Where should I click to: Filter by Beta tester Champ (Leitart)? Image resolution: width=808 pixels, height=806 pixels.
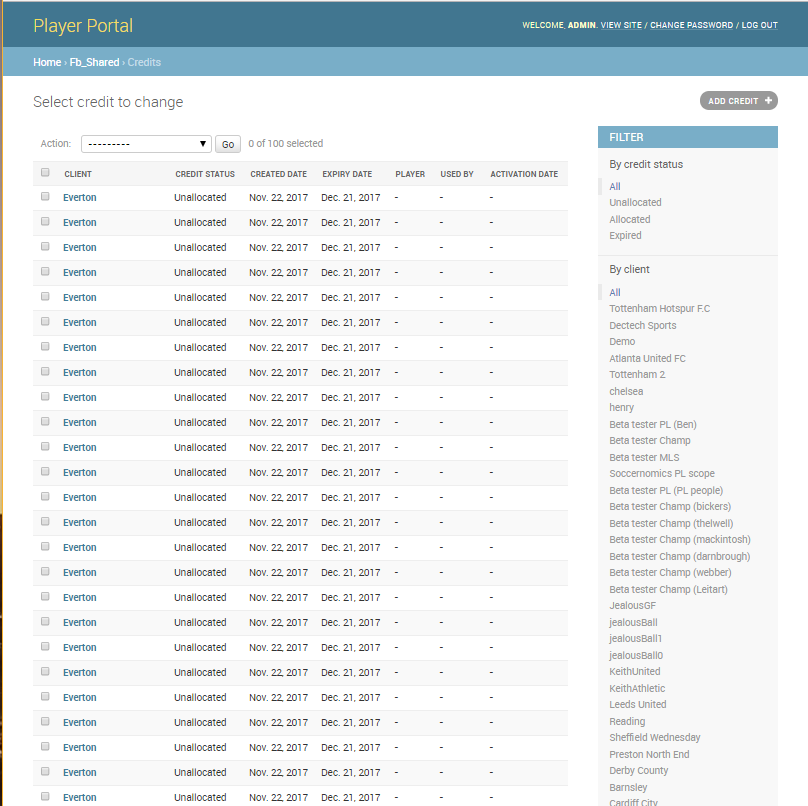pos(668,590)
